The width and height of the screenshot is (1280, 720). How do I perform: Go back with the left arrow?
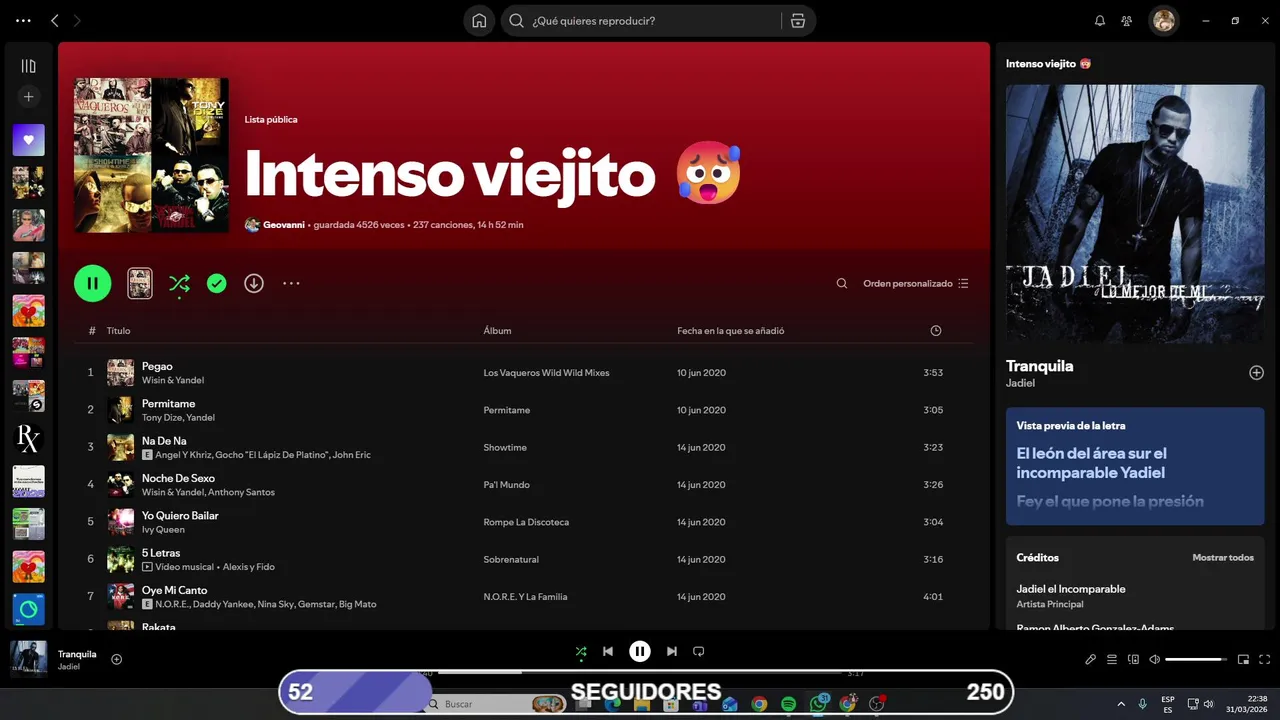click(55, 20)
